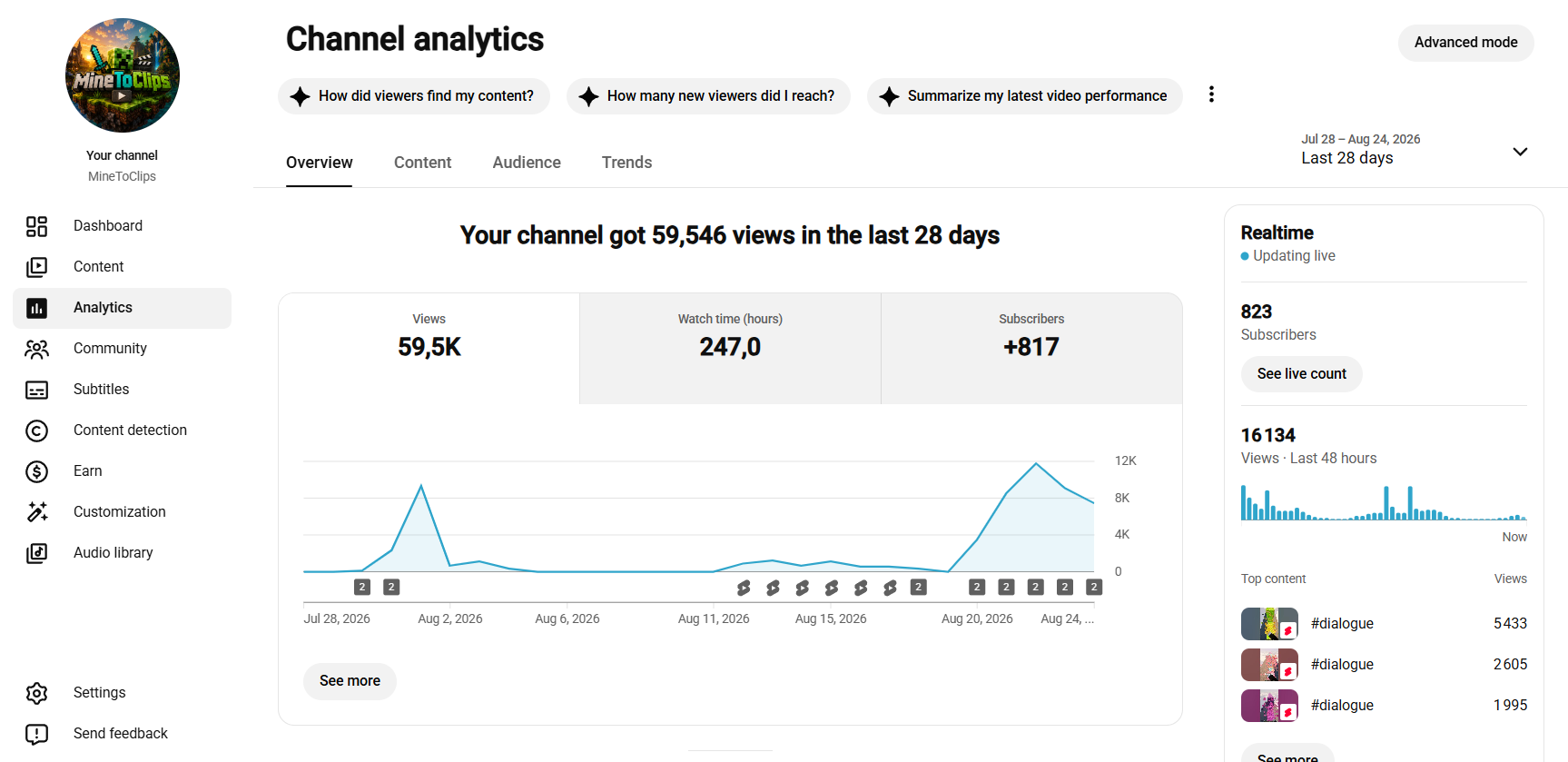Open the #dialogue video with 1995 views

[1384, 706]
